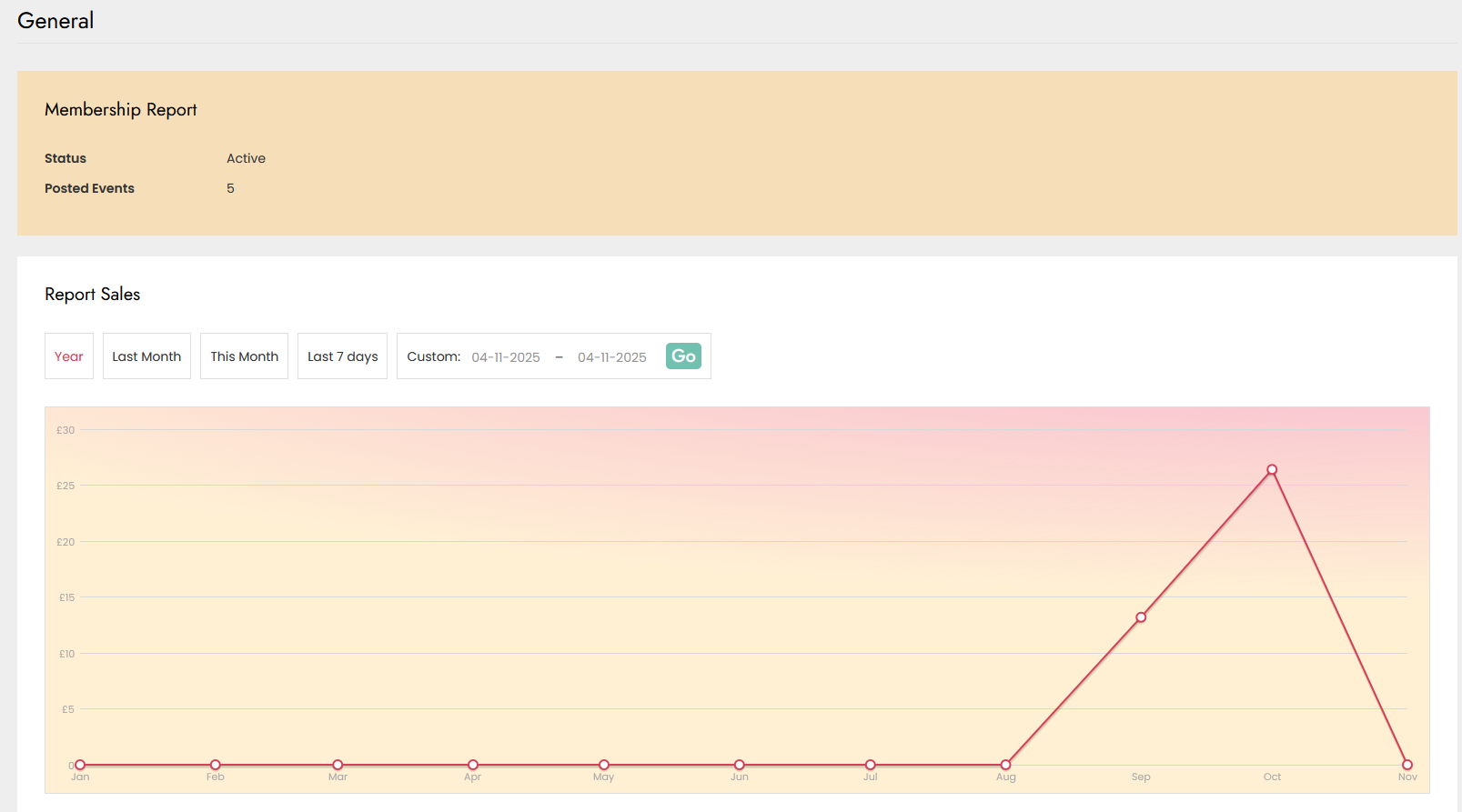Viewport: 1462px width, 812px height.
Task: Show This Month sales report
Action: pyautogui.click(x=244, y=356)
